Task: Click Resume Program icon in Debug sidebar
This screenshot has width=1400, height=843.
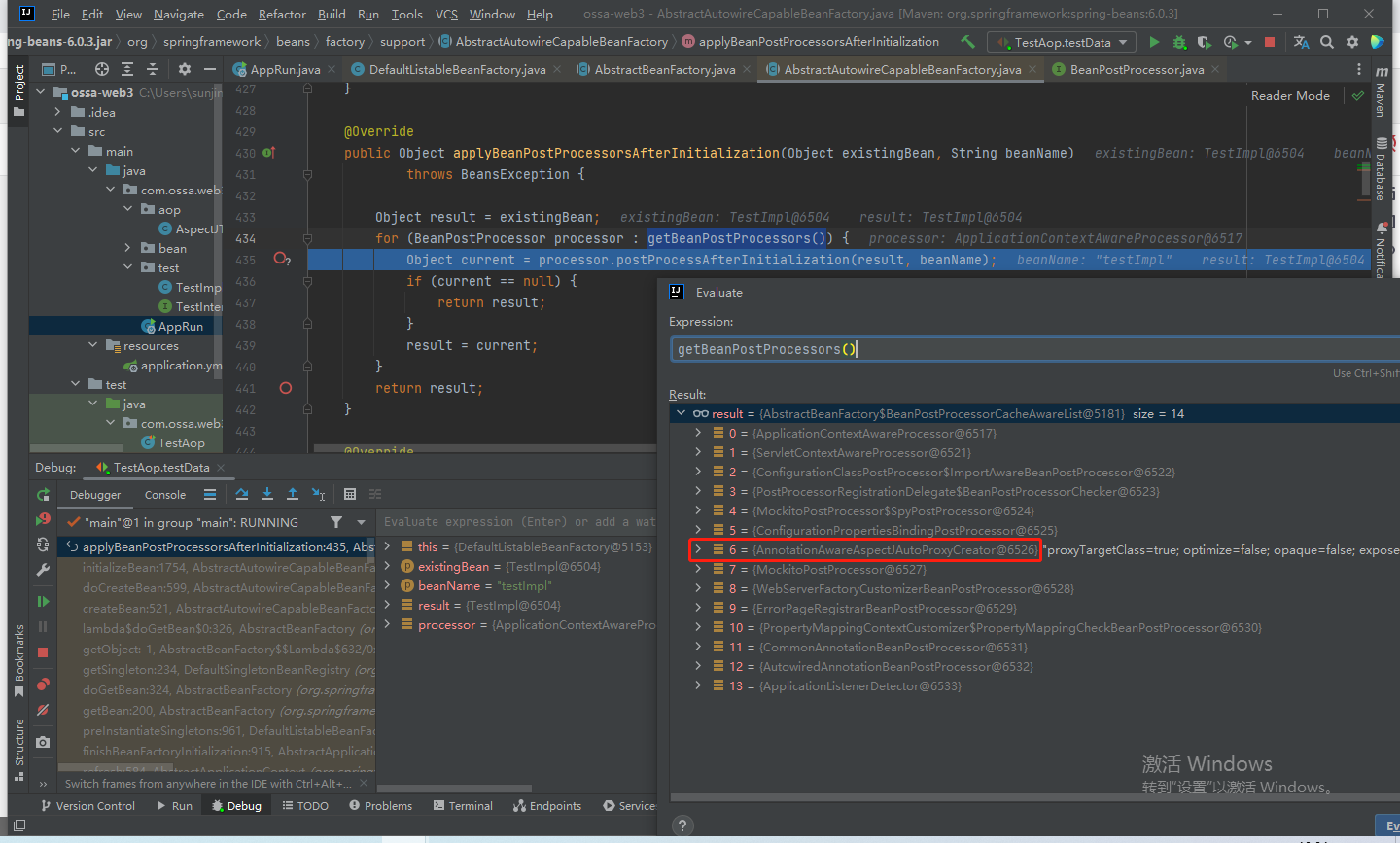Action: 43,602
